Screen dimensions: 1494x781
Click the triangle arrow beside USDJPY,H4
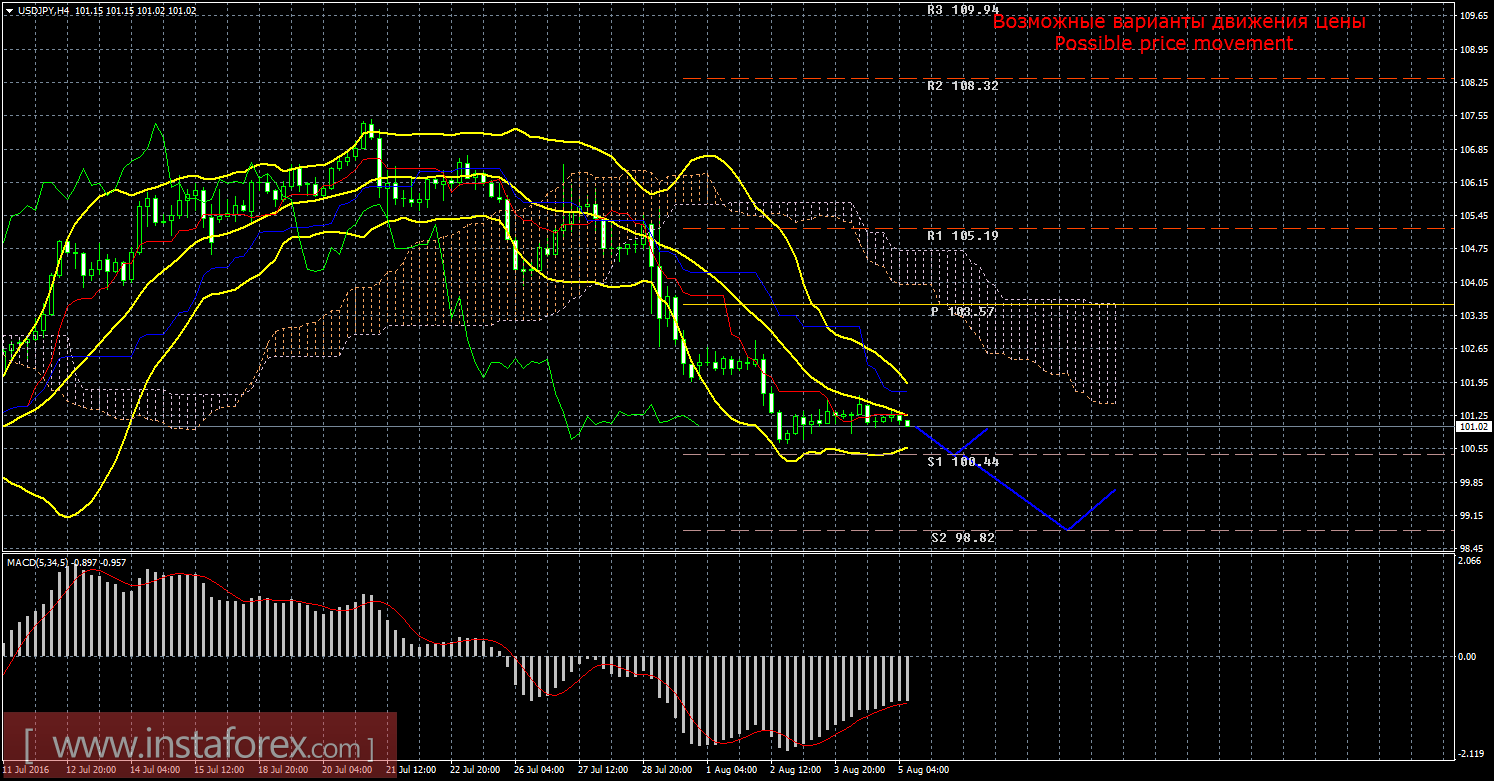9,10
